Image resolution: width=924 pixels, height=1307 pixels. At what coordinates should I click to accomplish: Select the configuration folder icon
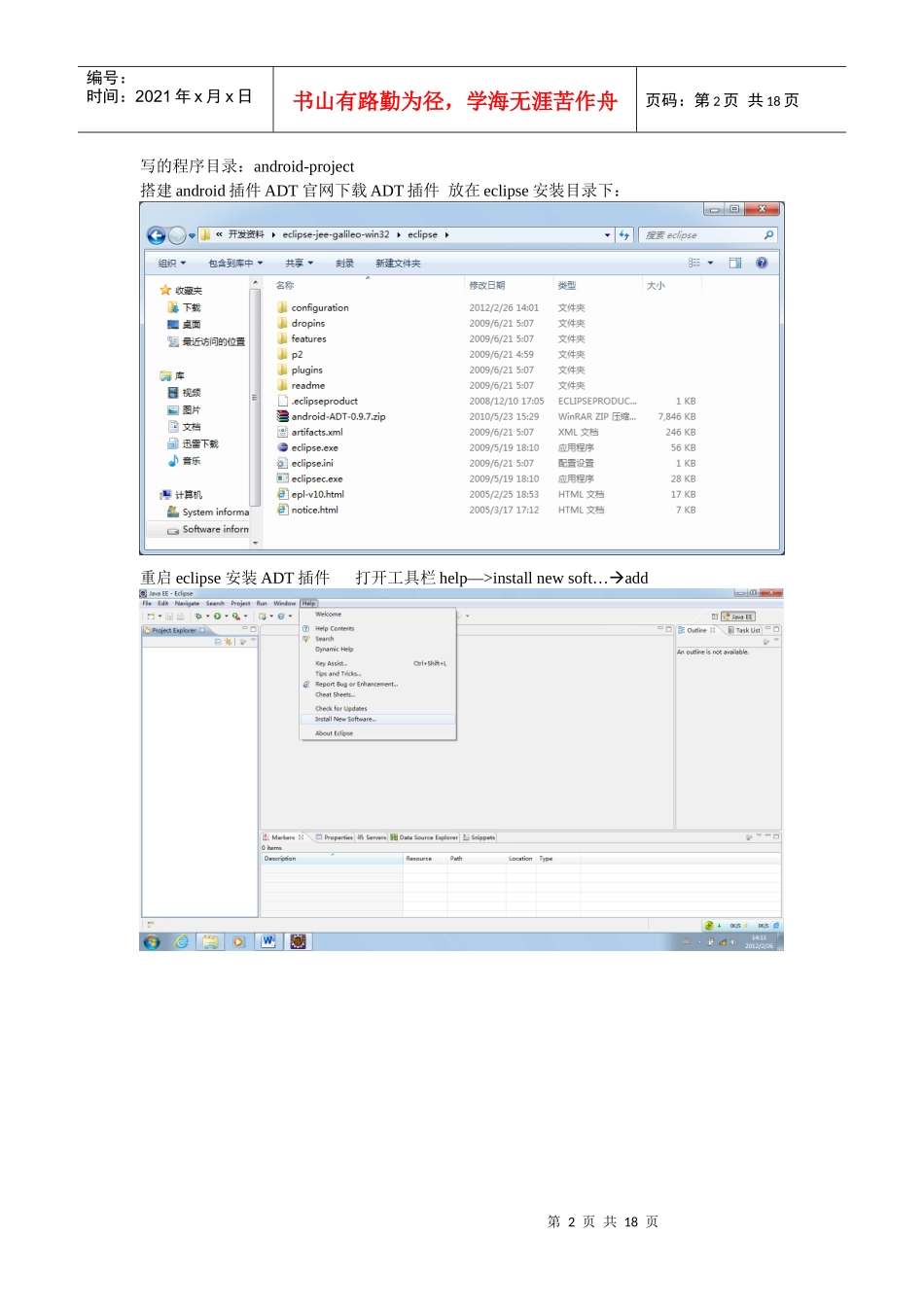[282, 307]
